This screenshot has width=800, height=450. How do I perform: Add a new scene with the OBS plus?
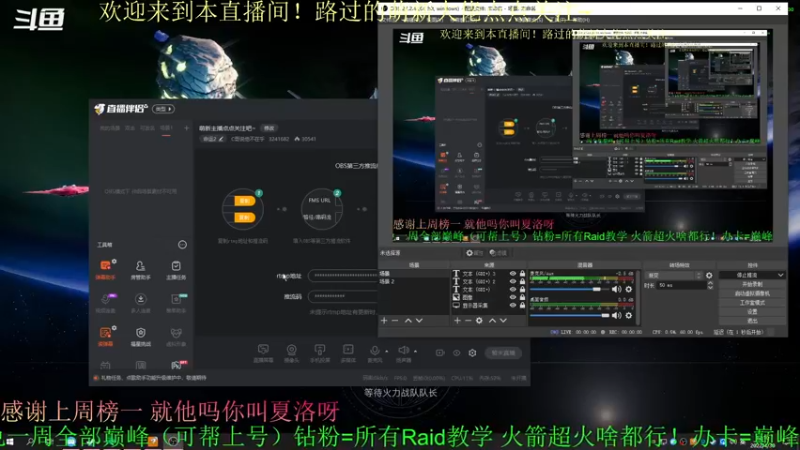pyautogui.click(x=384, y=320)
